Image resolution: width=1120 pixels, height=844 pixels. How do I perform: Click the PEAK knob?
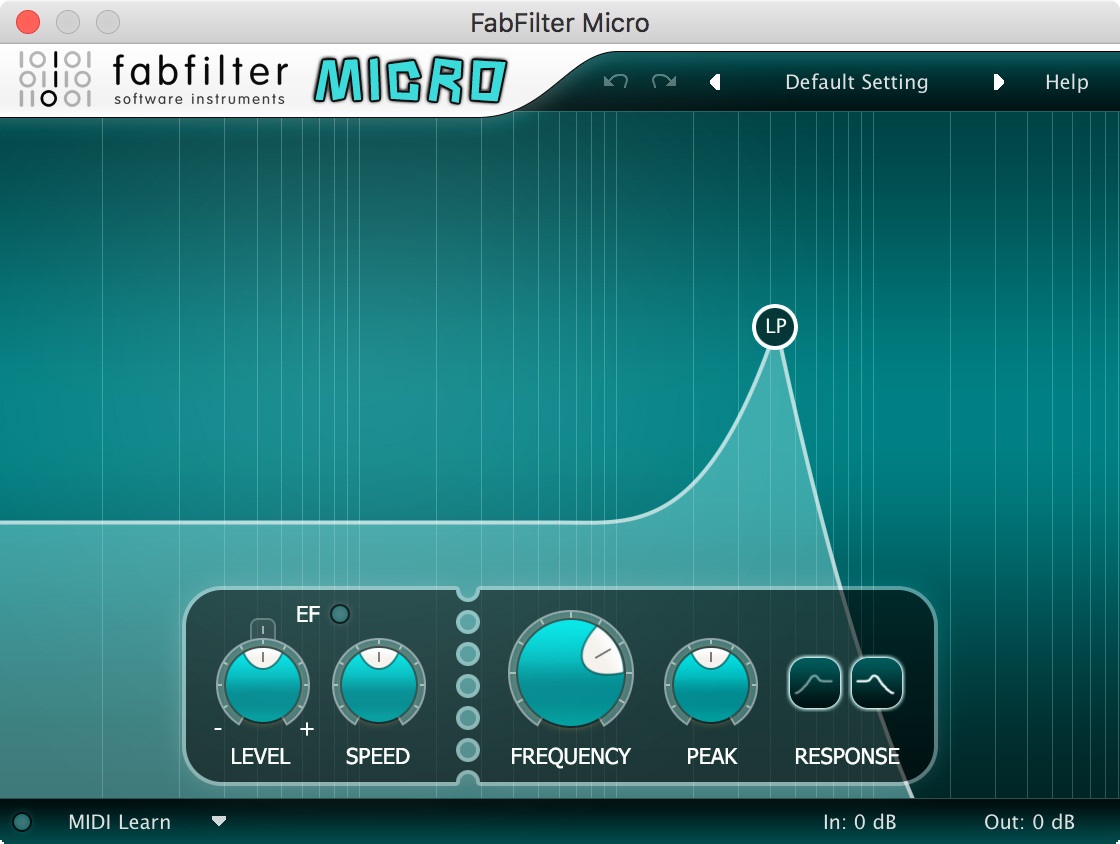tap(711, 683)
